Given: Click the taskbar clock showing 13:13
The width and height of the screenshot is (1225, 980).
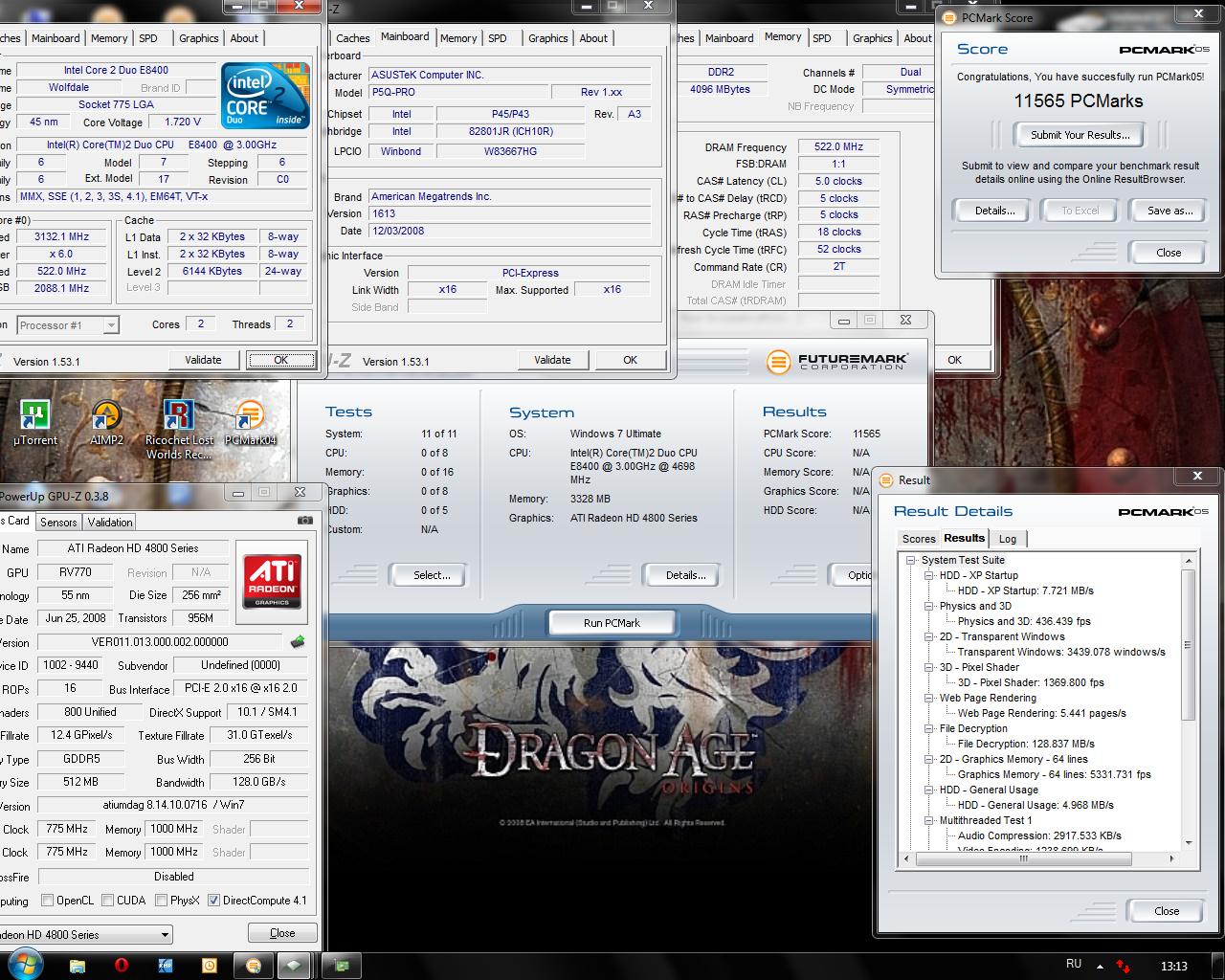Looking at the screenshot, I should pyautogui.click(x=1173, y=966).
